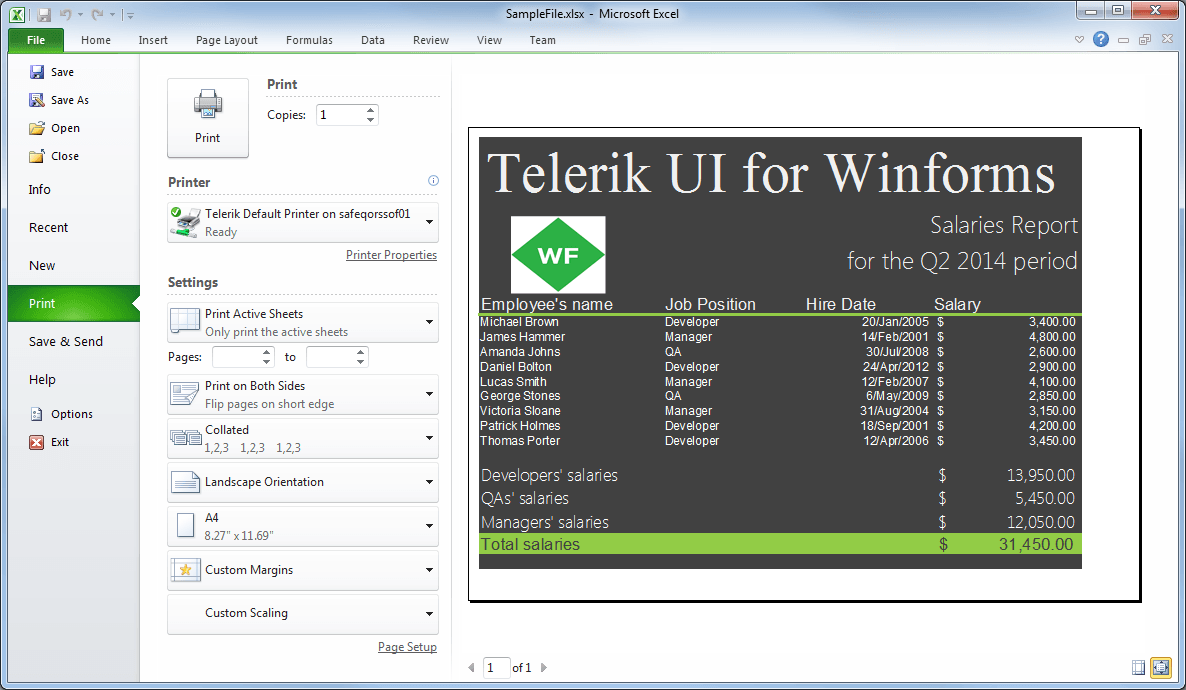Click the current page number box
Screen dimensions: 1186x690
click(496, 667)
